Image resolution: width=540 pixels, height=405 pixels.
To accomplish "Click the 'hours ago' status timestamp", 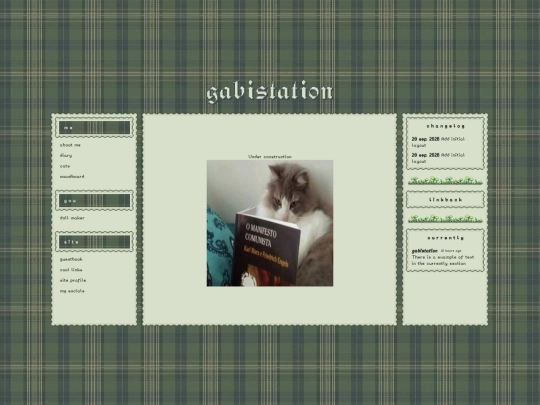I will click(451, 251).
